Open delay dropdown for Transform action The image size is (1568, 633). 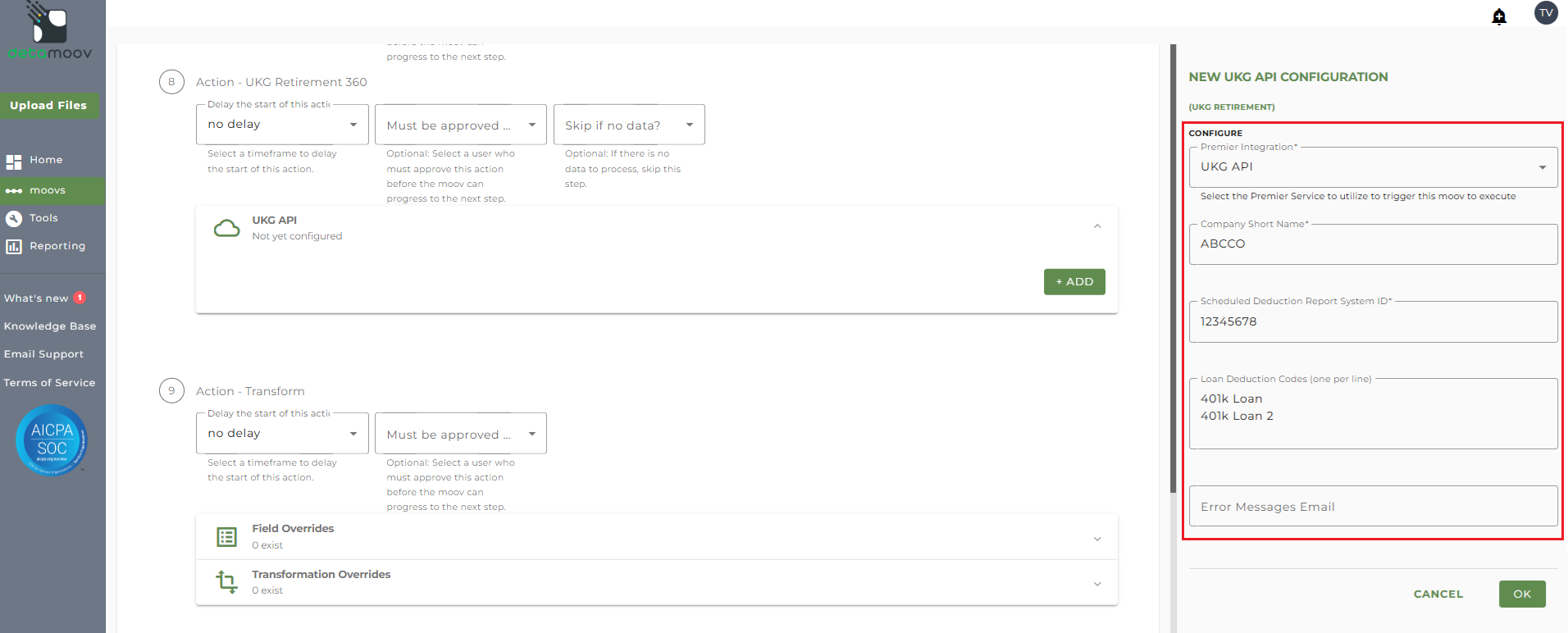(282, 433)
